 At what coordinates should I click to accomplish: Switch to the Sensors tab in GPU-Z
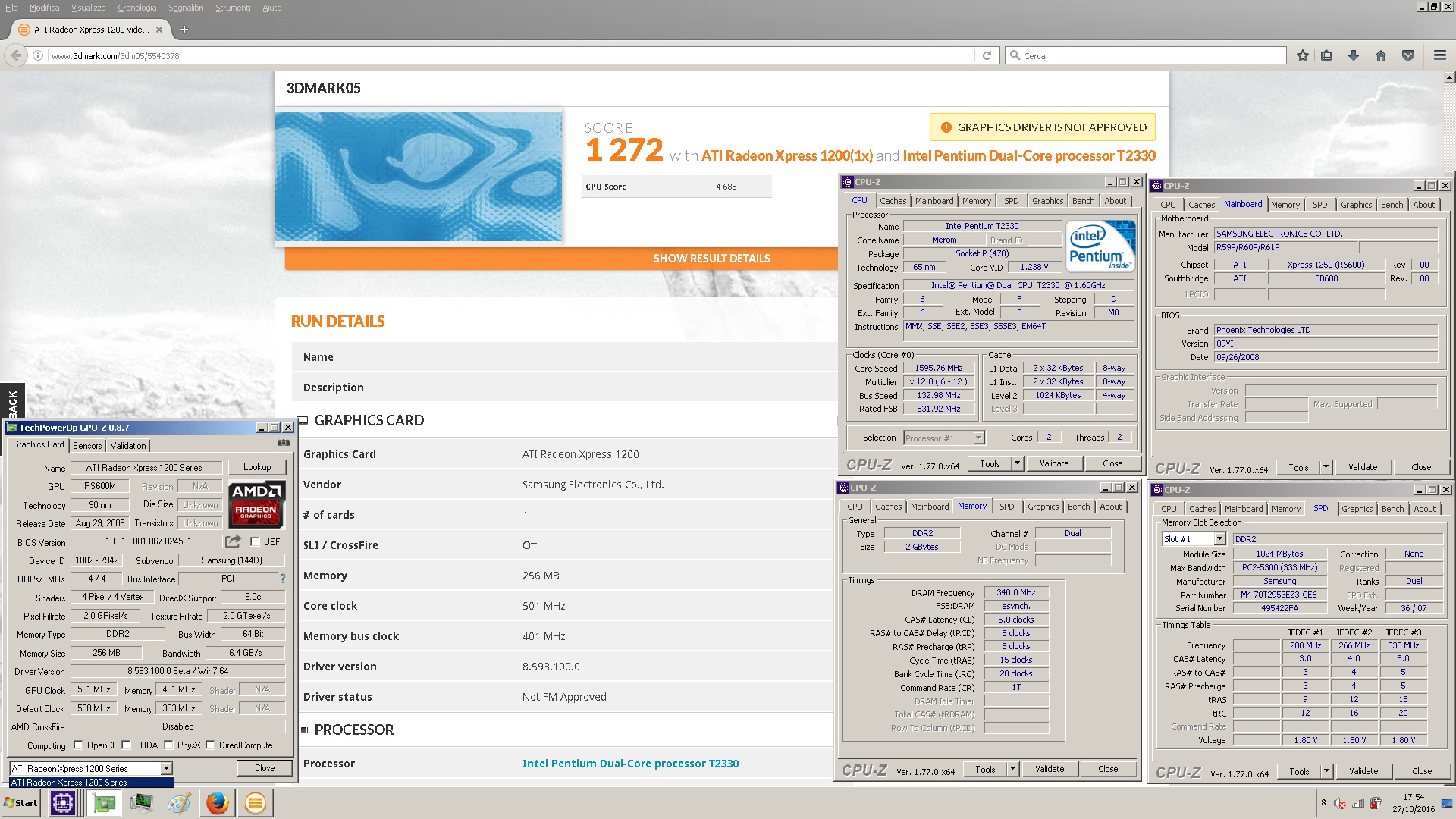[x=87, y=445]
